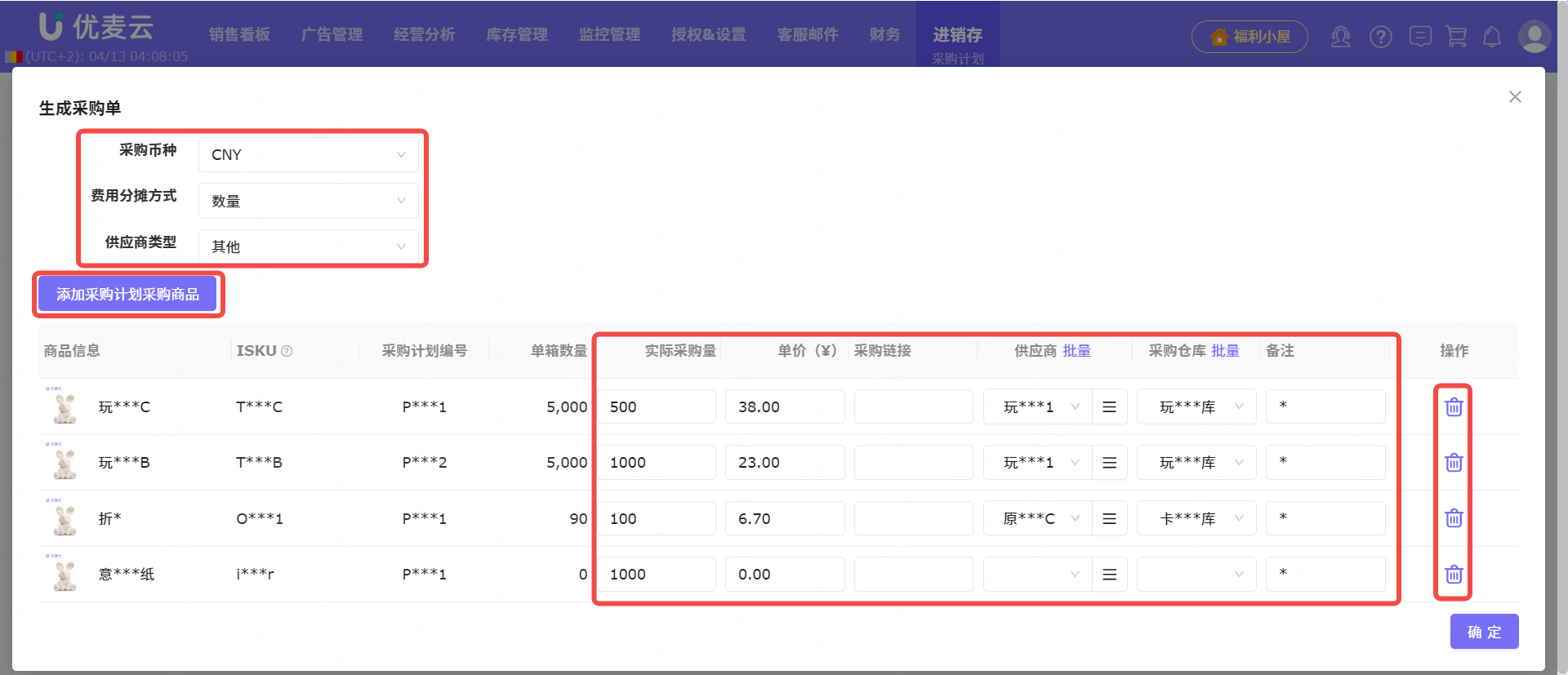Open the 进销存 menu

[958, 34]
